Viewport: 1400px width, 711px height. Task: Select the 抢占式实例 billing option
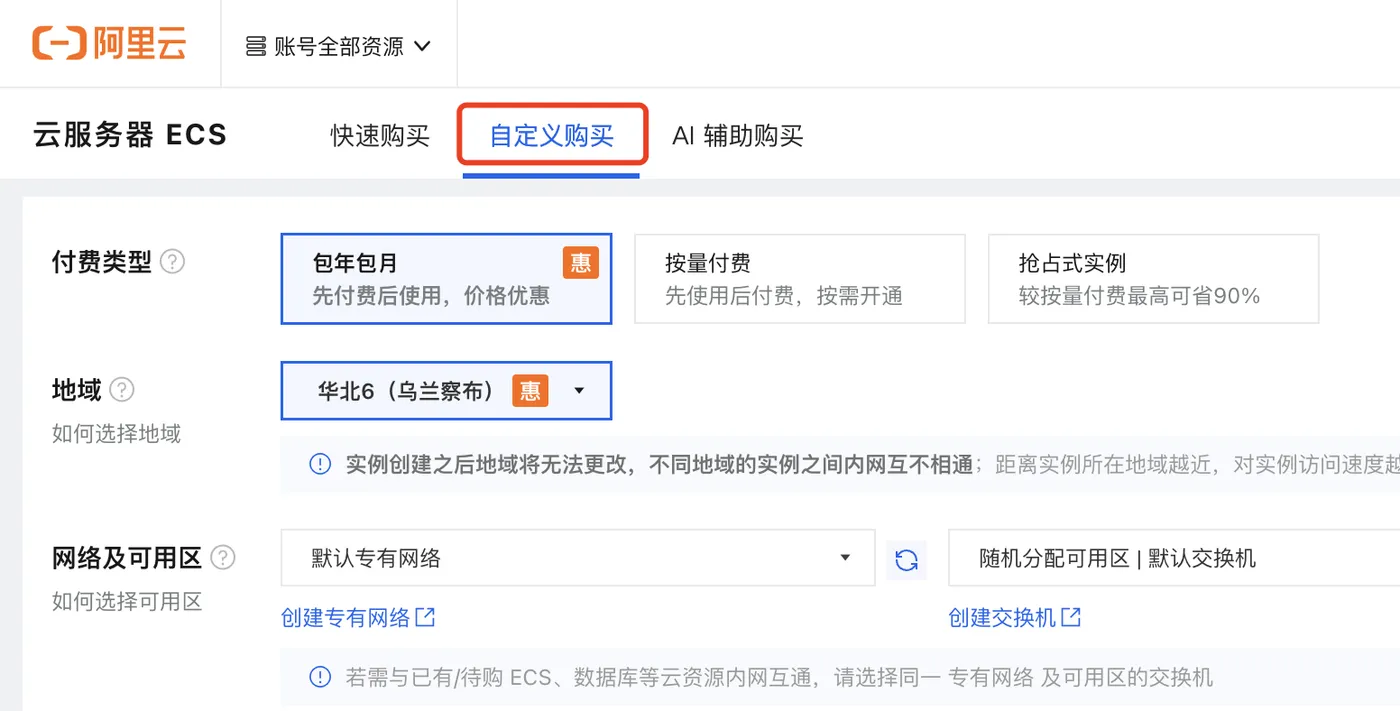point(1153,279)
